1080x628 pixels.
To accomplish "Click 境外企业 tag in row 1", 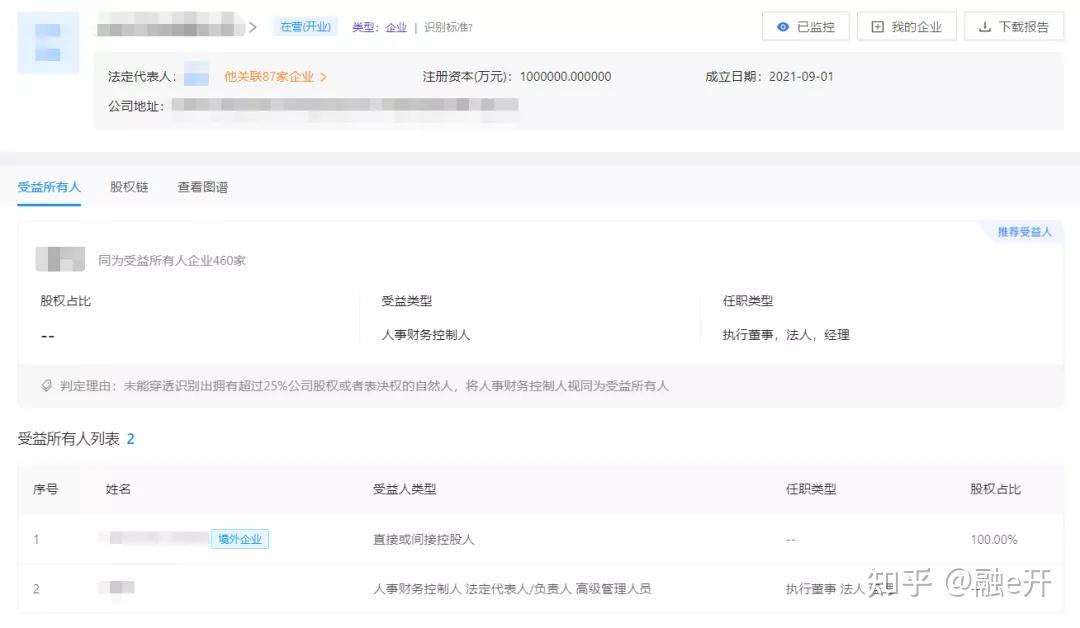I will pos(240,539).
